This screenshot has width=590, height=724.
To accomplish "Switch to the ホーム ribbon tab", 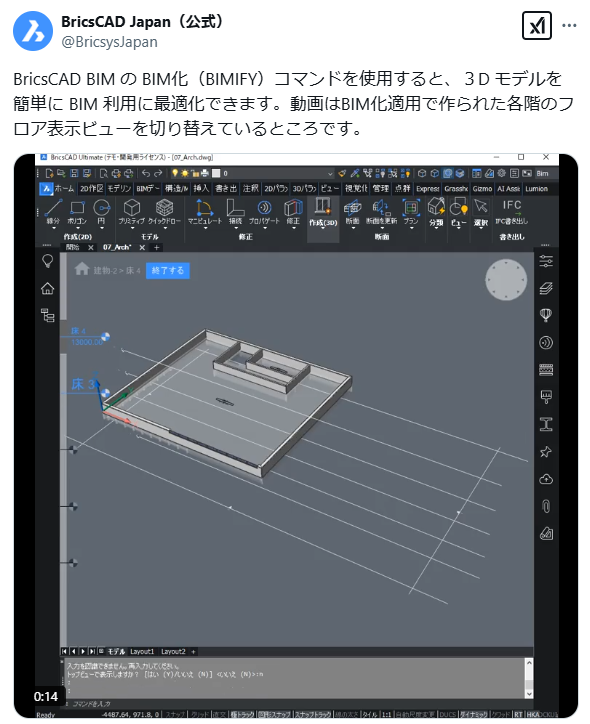I will point(64,188).
